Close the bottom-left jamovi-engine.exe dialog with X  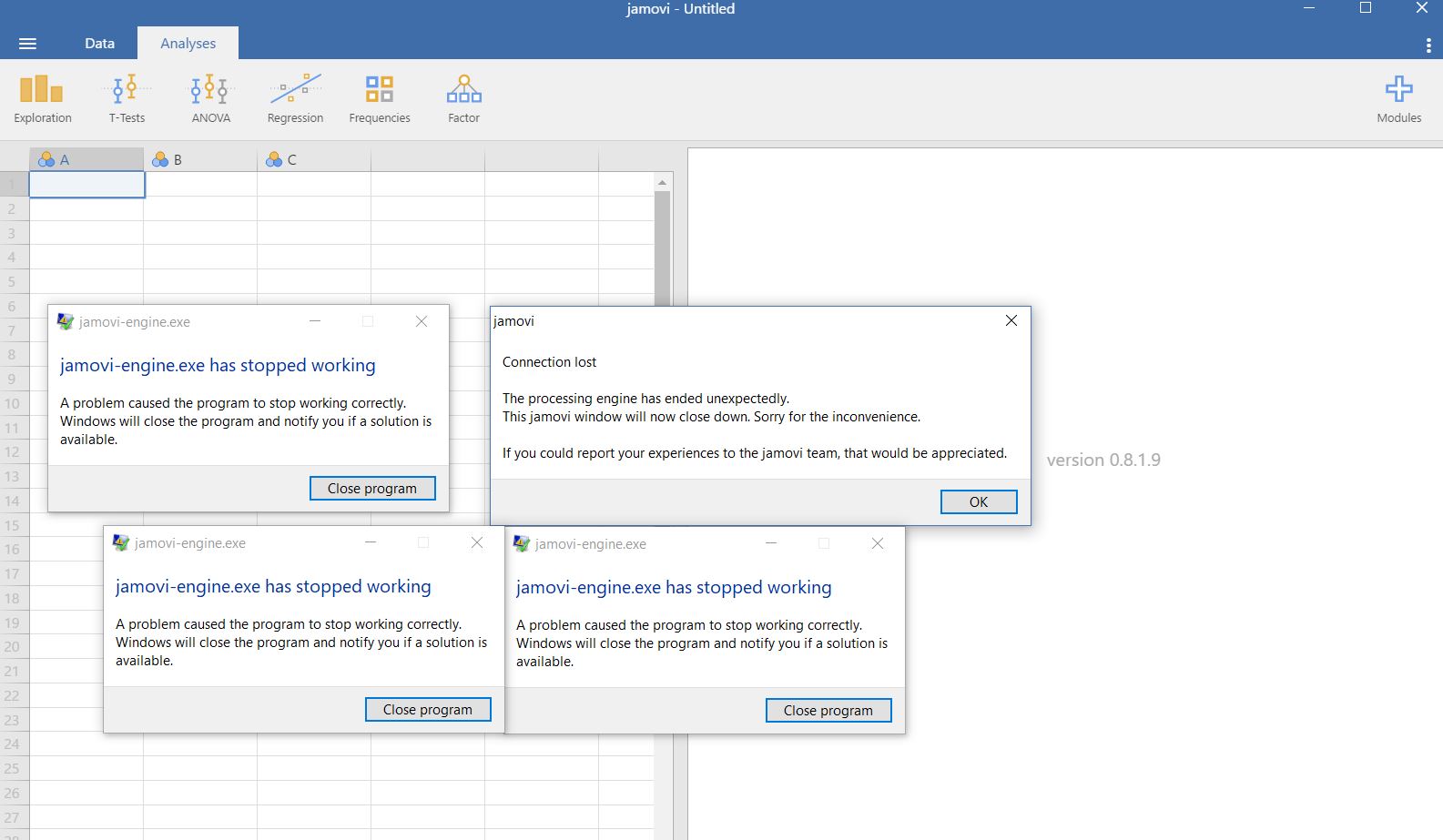[x=477, y=542]
